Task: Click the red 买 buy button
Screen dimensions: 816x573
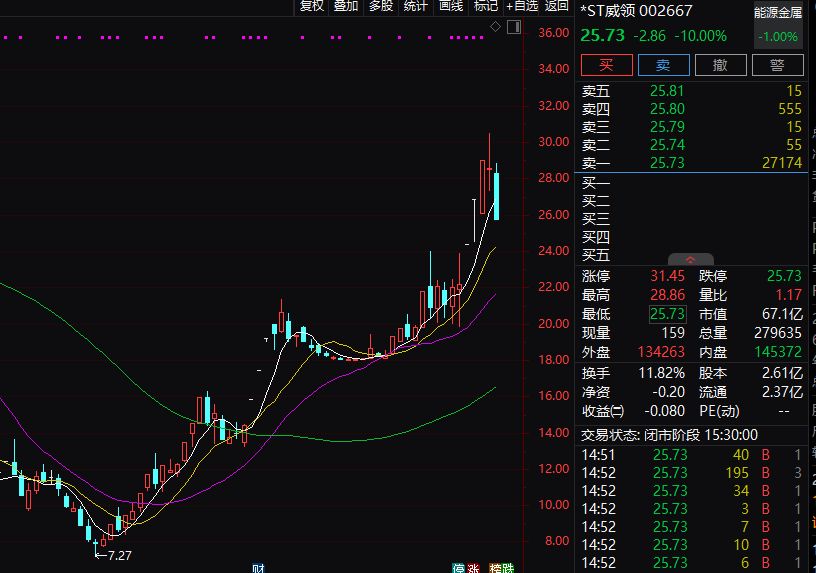Action: (607, 65)
